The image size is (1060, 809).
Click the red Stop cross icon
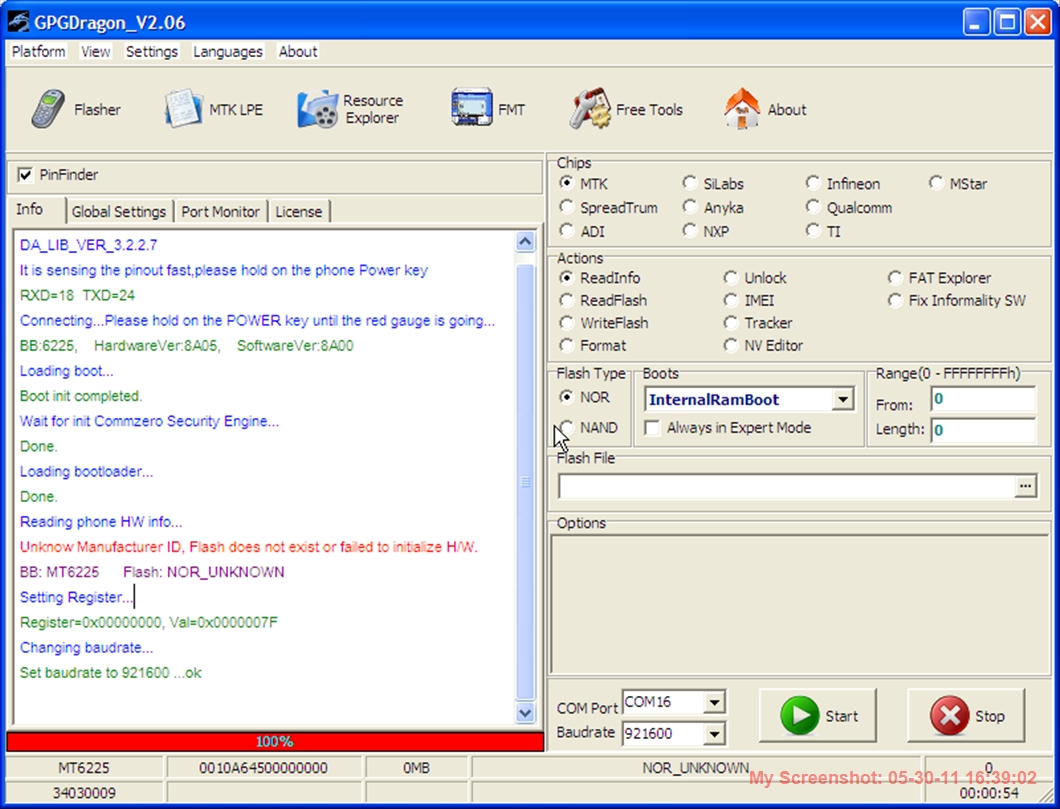tap(949, 715)
